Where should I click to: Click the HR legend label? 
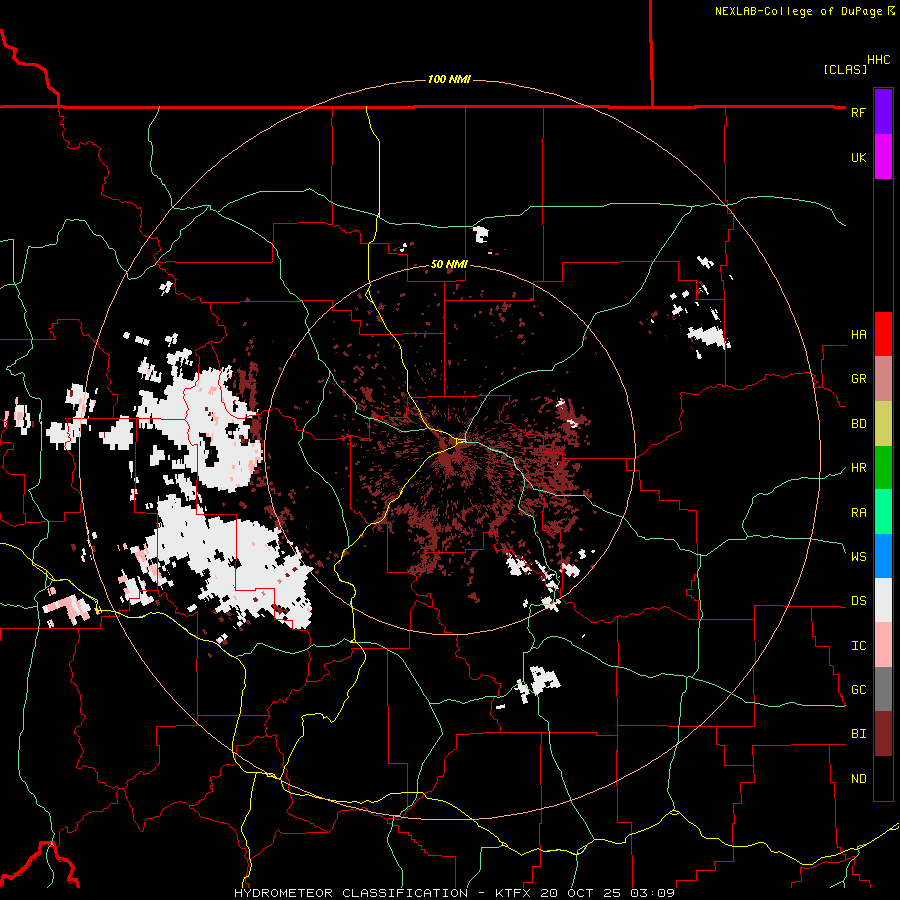(858, 468)
